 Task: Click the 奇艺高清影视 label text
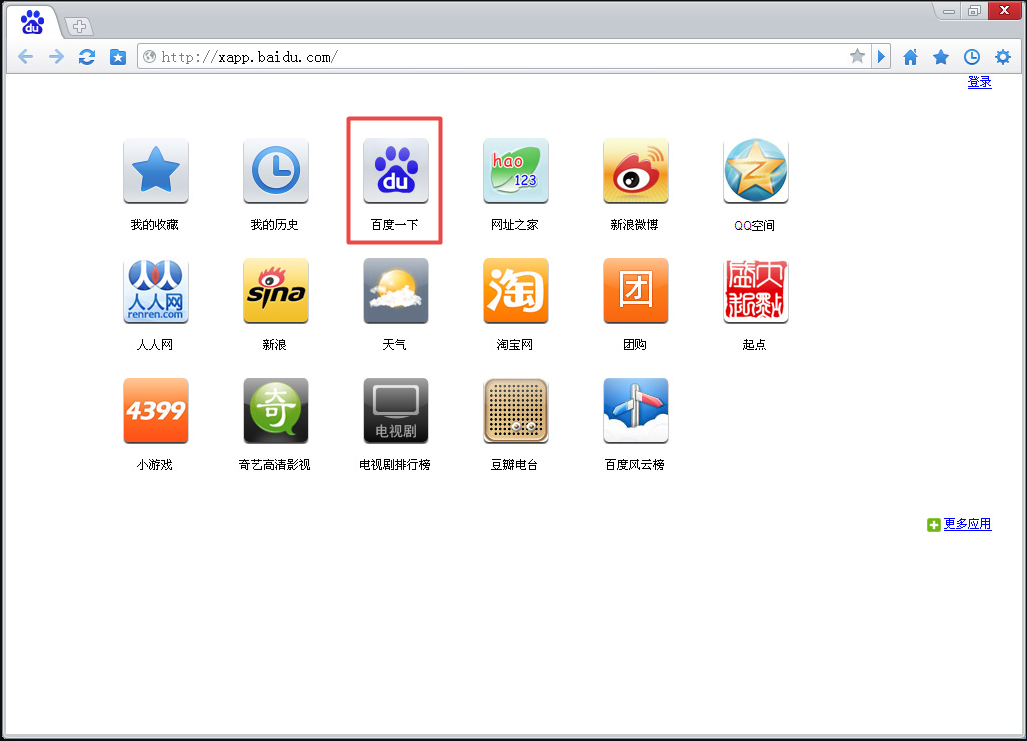coord(274,465)
